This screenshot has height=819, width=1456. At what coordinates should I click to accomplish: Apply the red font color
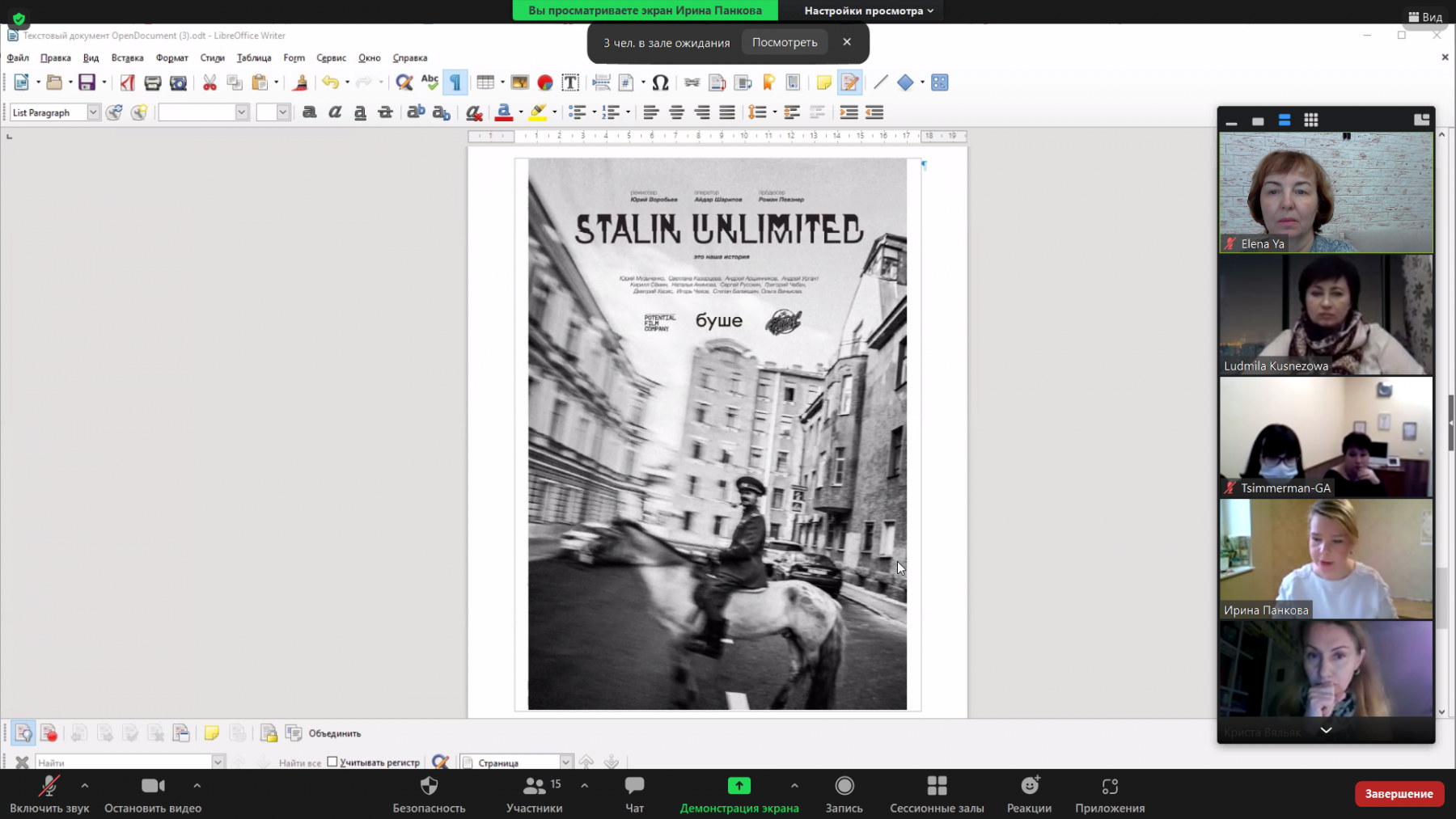504,112
